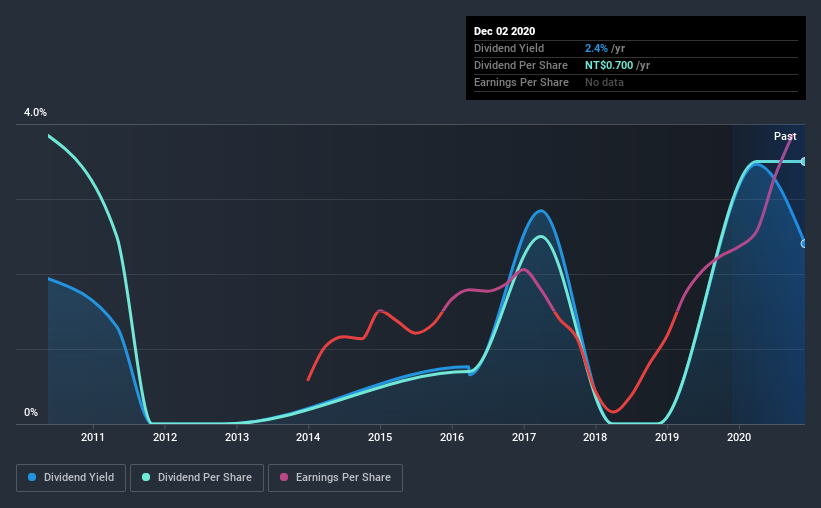This screenshot has width=821, height=508.
Task: Click the teal Dividend Per Share legend dot
Action: [146, 477]
